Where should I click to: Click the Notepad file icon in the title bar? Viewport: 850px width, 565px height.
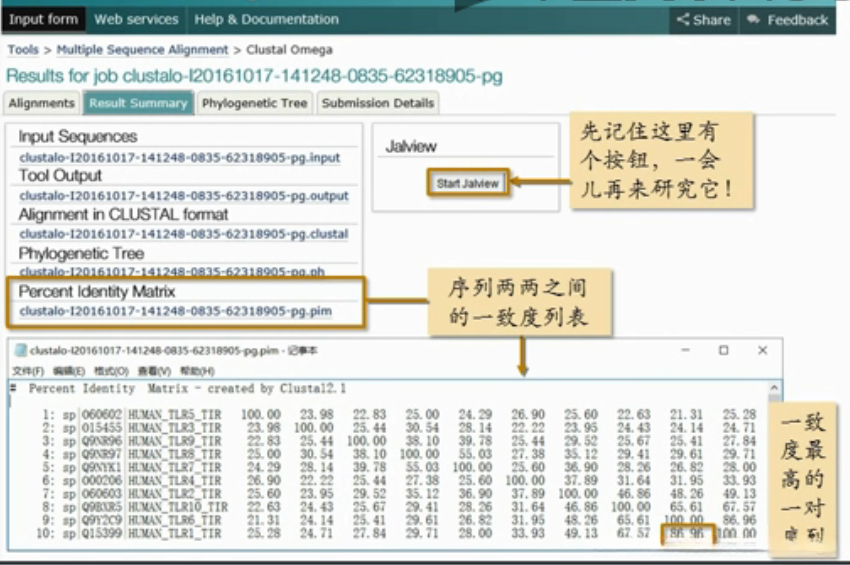point(21,351)
